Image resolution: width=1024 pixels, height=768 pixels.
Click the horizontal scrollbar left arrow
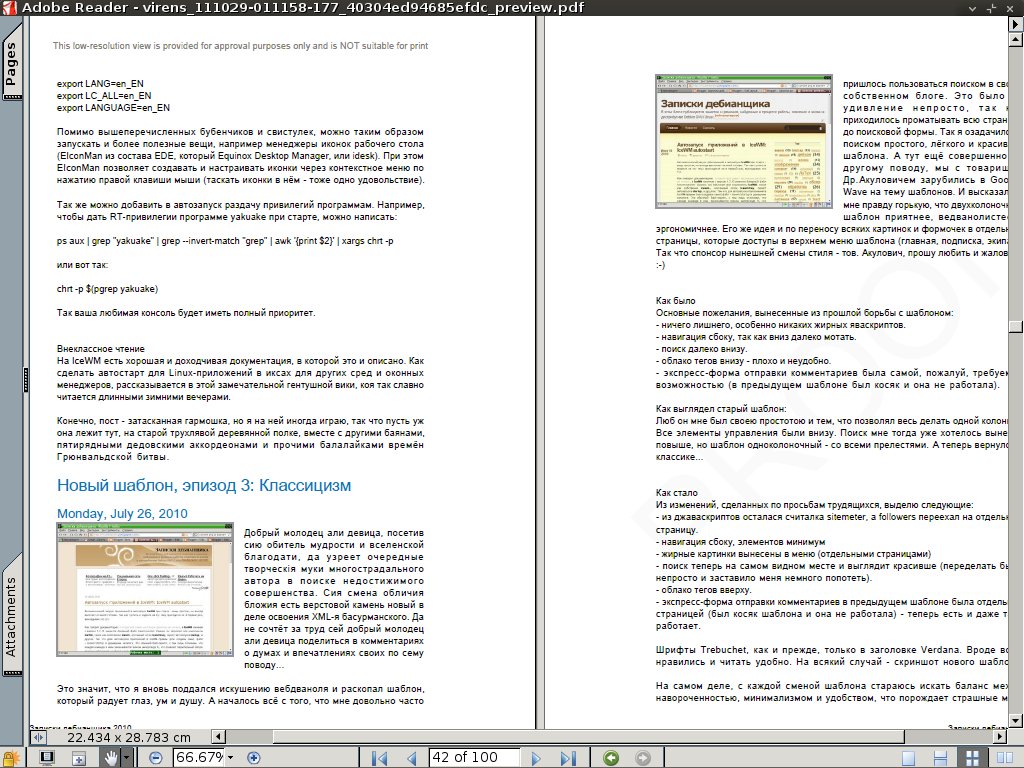click(x=219, y=737)
